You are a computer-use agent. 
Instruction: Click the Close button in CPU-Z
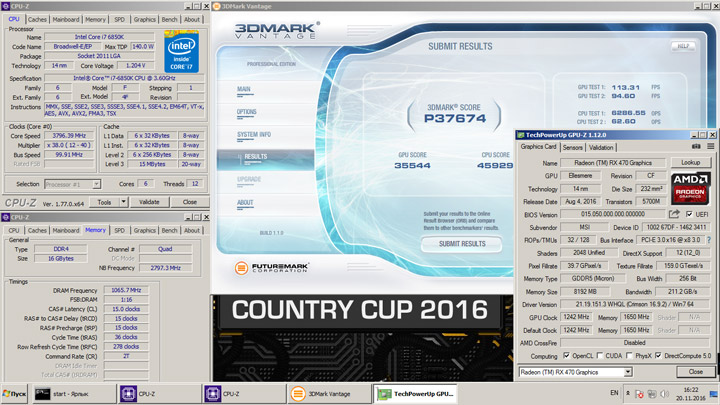tap(190, 202)
